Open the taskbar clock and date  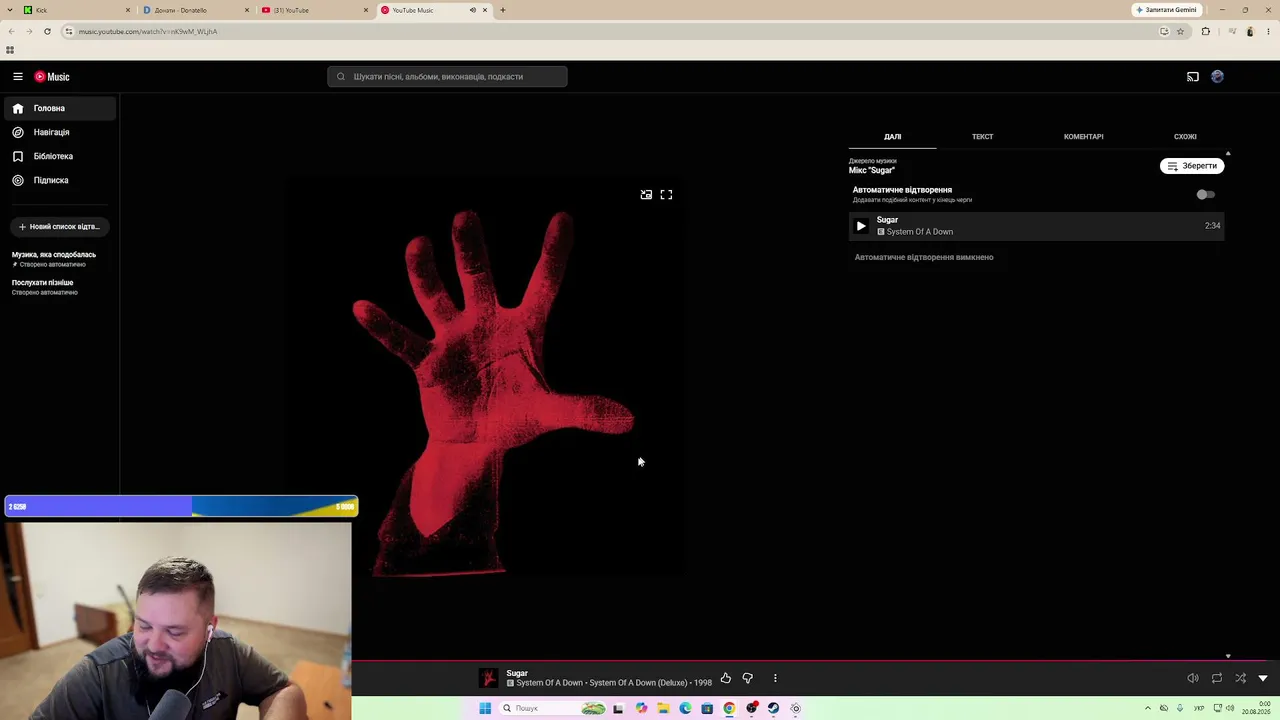pos(1256,708)
